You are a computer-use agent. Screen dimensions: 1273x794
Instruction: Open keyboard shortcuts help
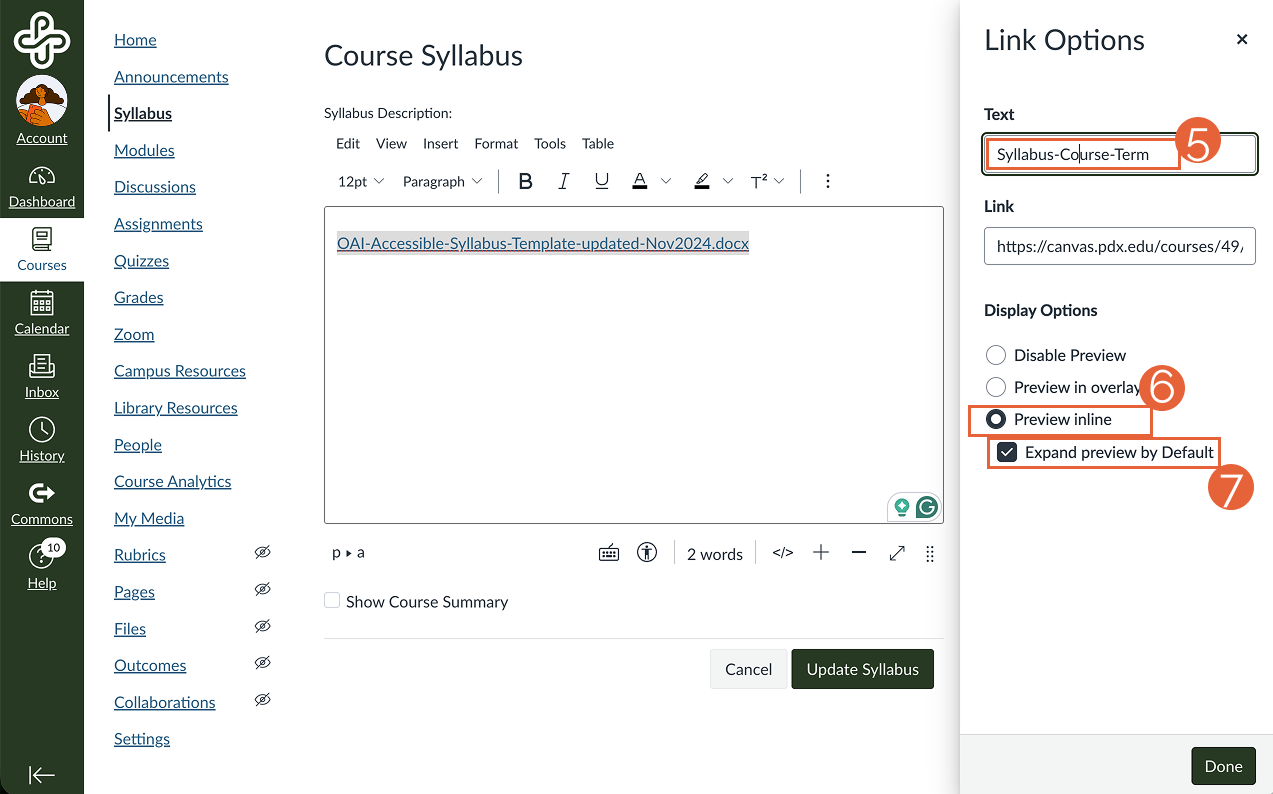pos(608,552)
